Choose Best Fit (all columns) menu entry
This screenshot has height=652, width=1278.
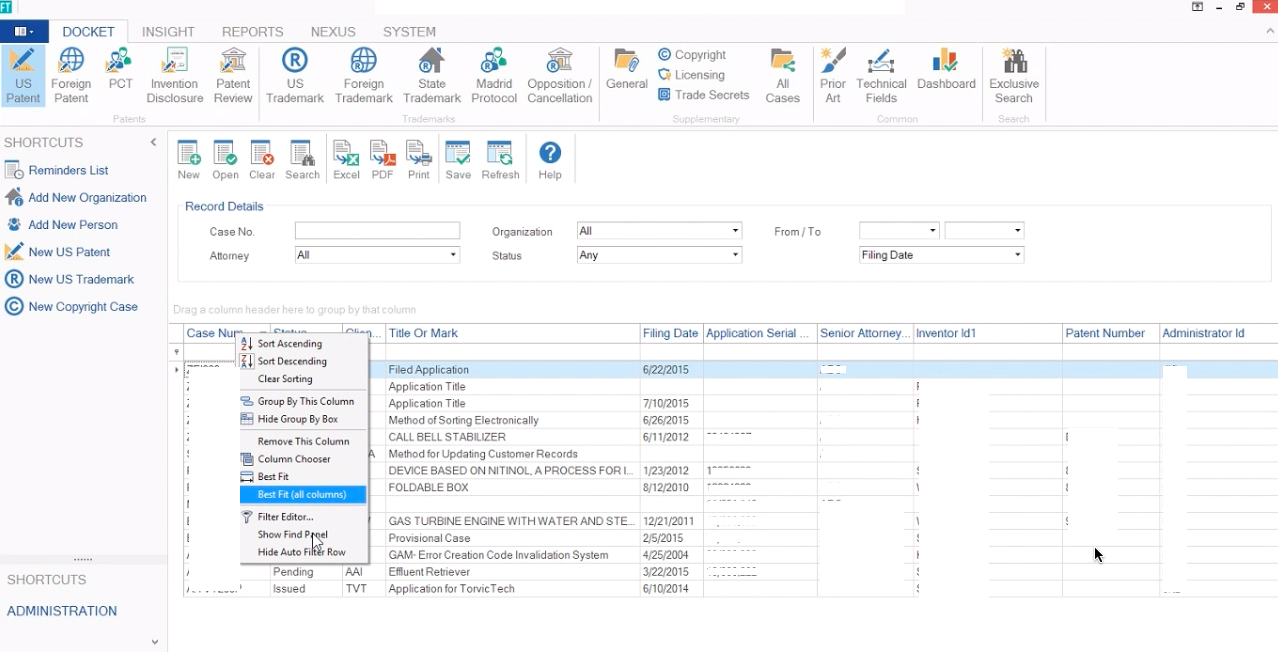point(302,495)
